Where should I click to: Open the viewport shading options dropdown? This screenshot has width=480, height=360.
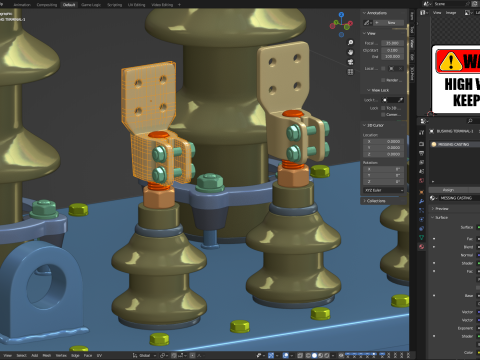coord(333,355)
